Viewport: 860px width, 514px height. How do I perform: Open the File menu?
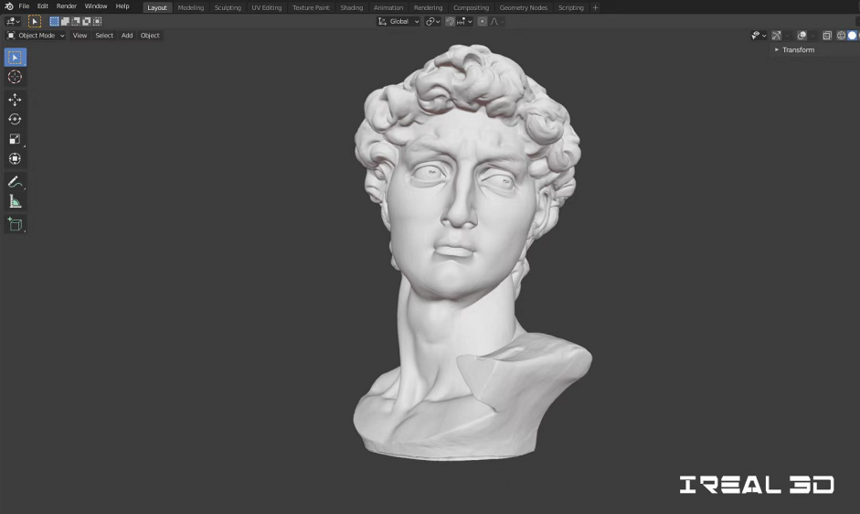tap(24, 7)
